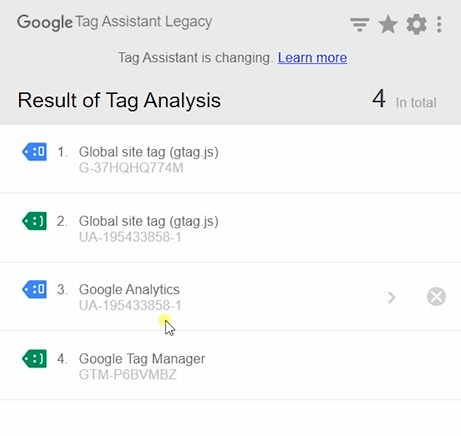The height and width of the screenshot is (436, 461).
Task: Open second Global site tag (gtag.js) entry
Action: point(230,228)
